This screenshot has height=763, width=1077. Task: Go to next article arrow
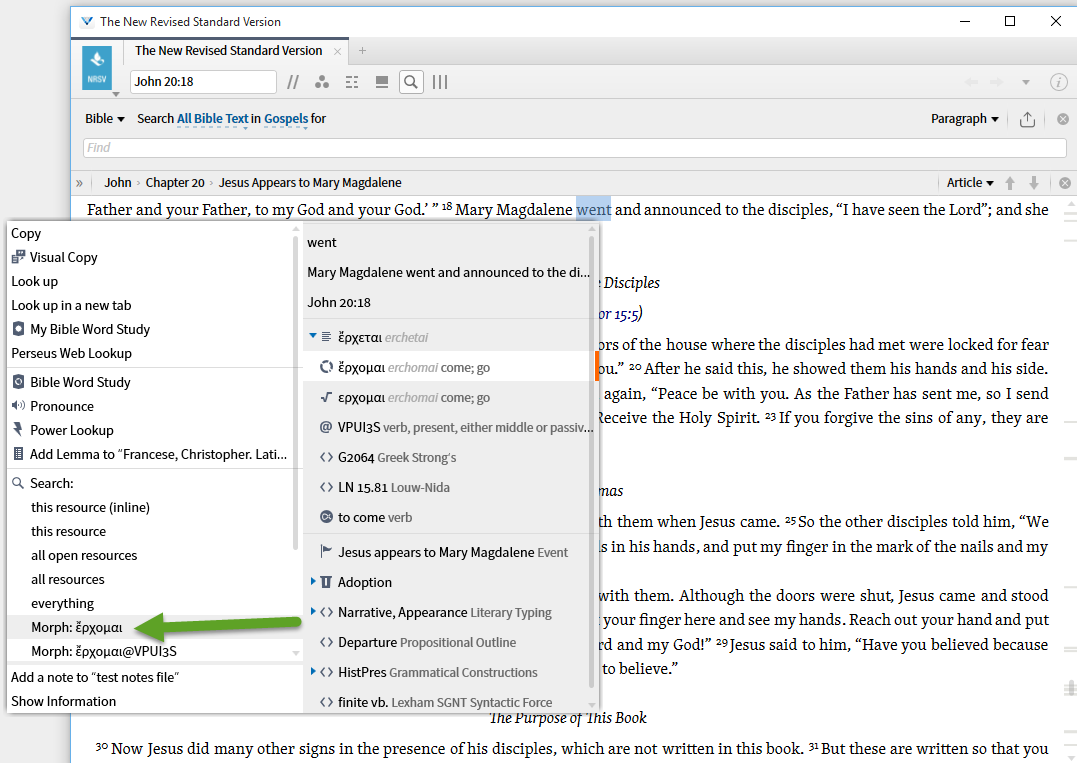[1034, 183]
